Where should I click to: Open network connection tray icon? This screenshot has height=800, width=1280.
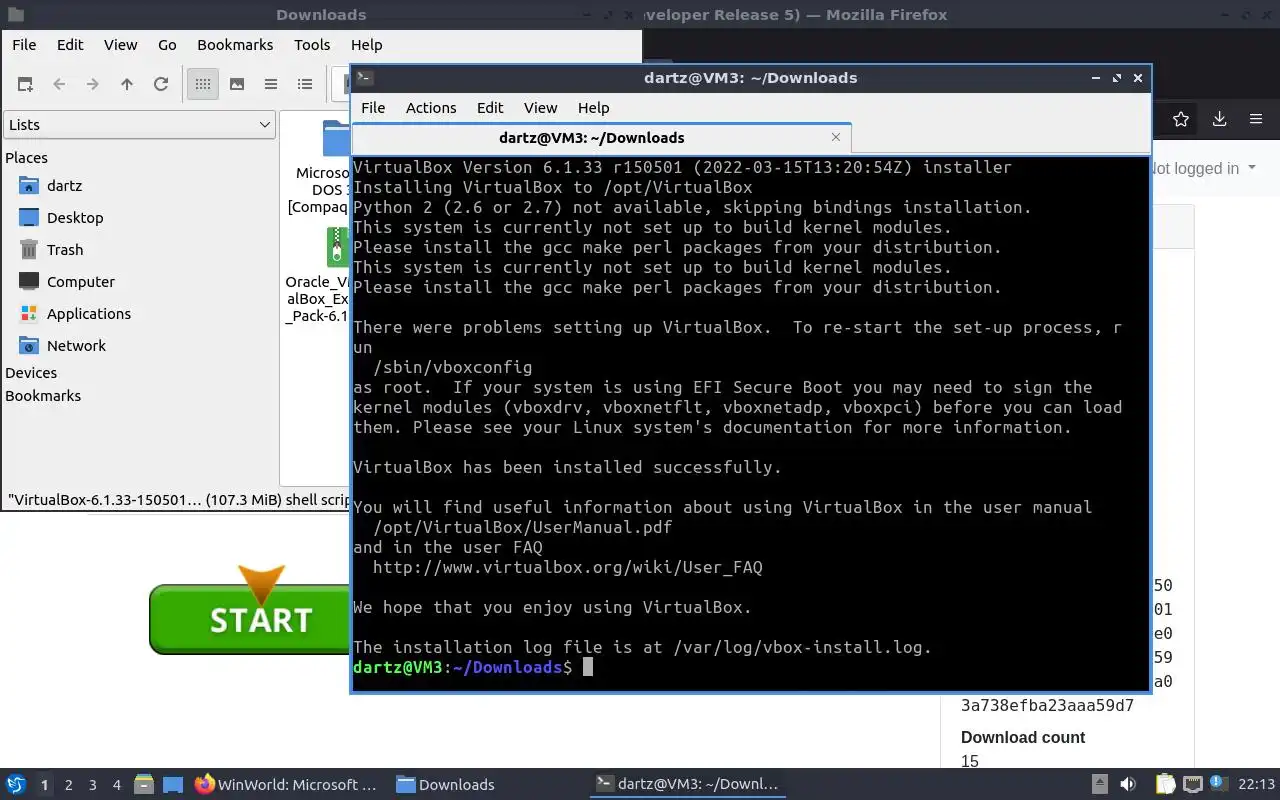point(1192,785)
